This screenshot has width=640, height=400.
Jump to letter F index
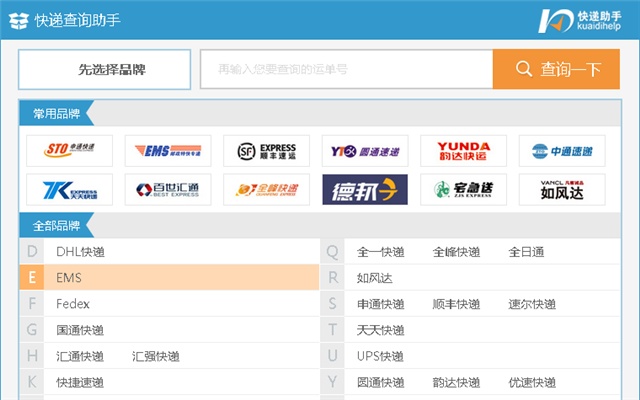tap(32, 304)
